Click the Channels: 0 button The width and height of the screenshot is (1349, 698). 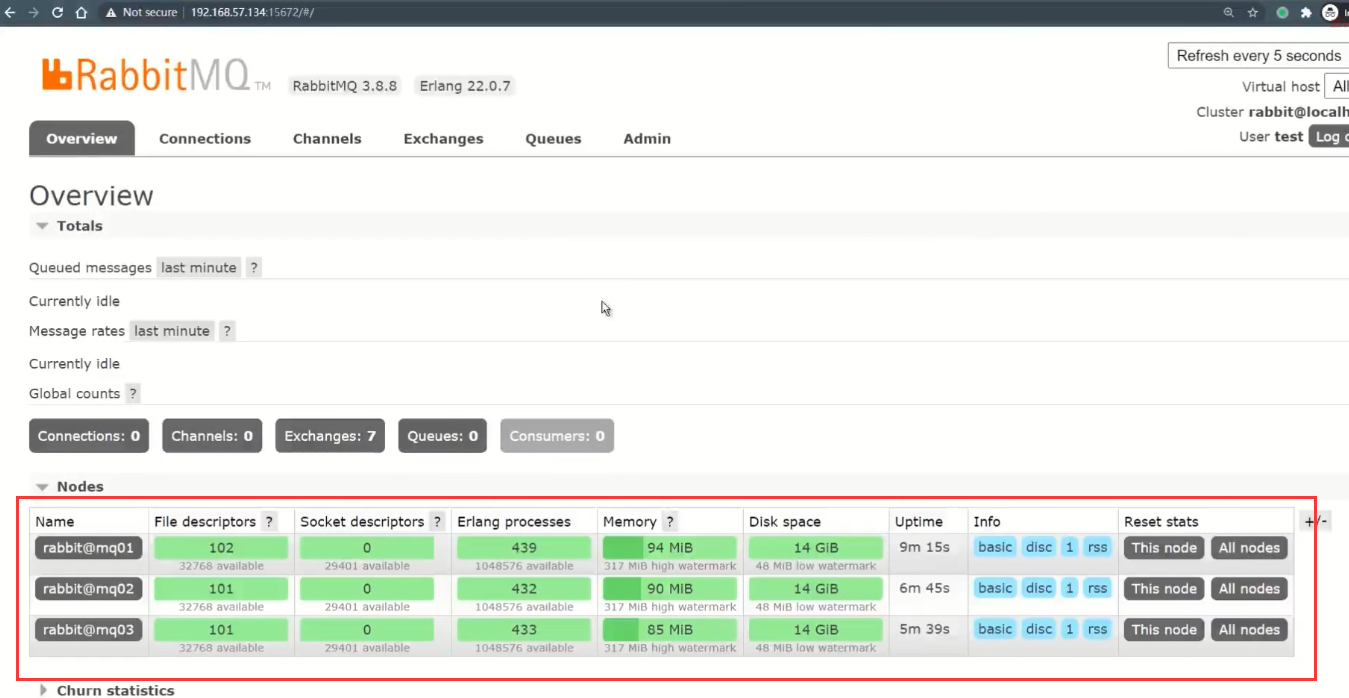tap(212, 436)
